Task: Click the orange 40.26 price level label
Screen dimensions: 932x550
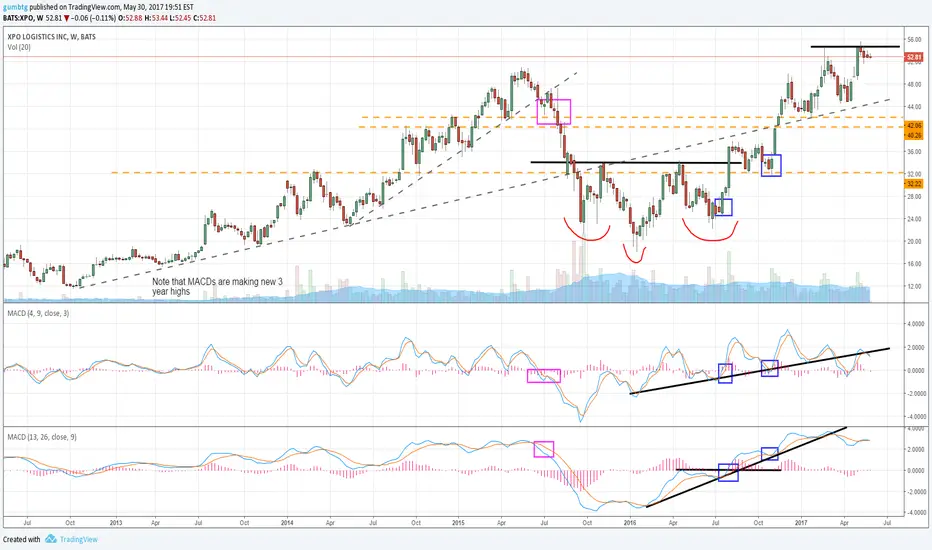Action: pyautogui.click(x=914, y=136)
